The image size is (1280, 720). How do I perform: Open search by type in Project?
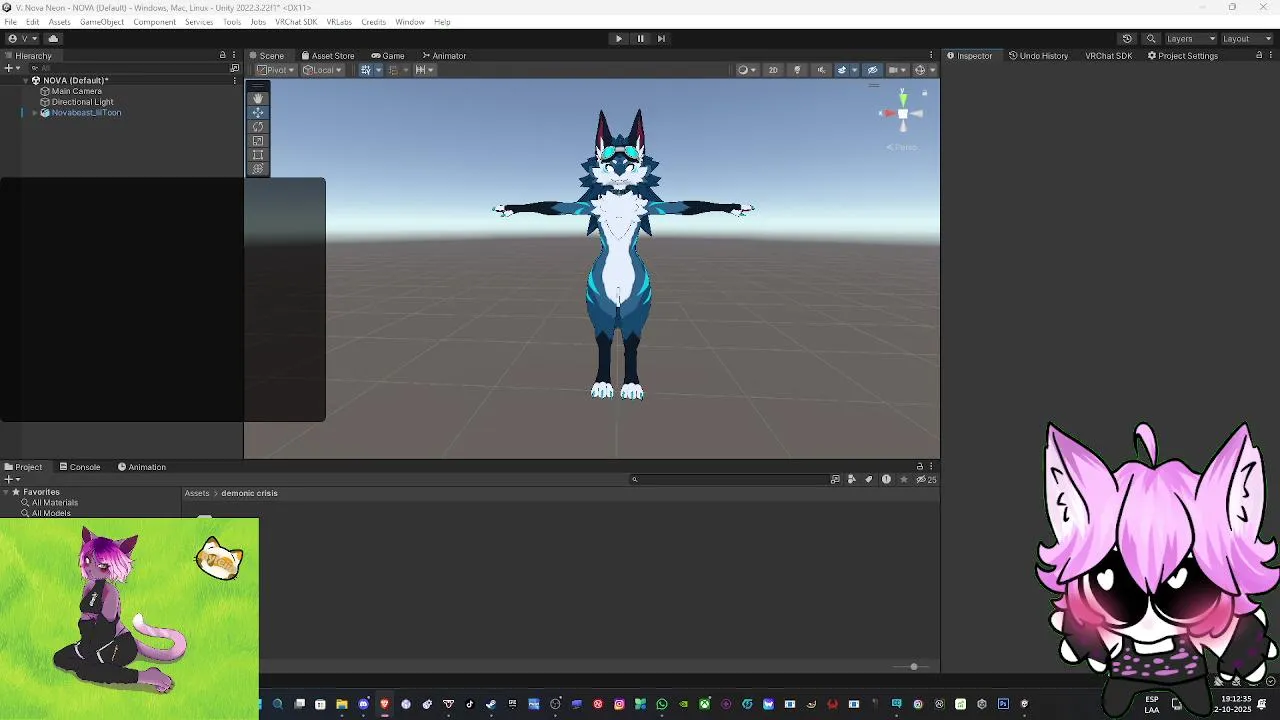tap(852, 479)
